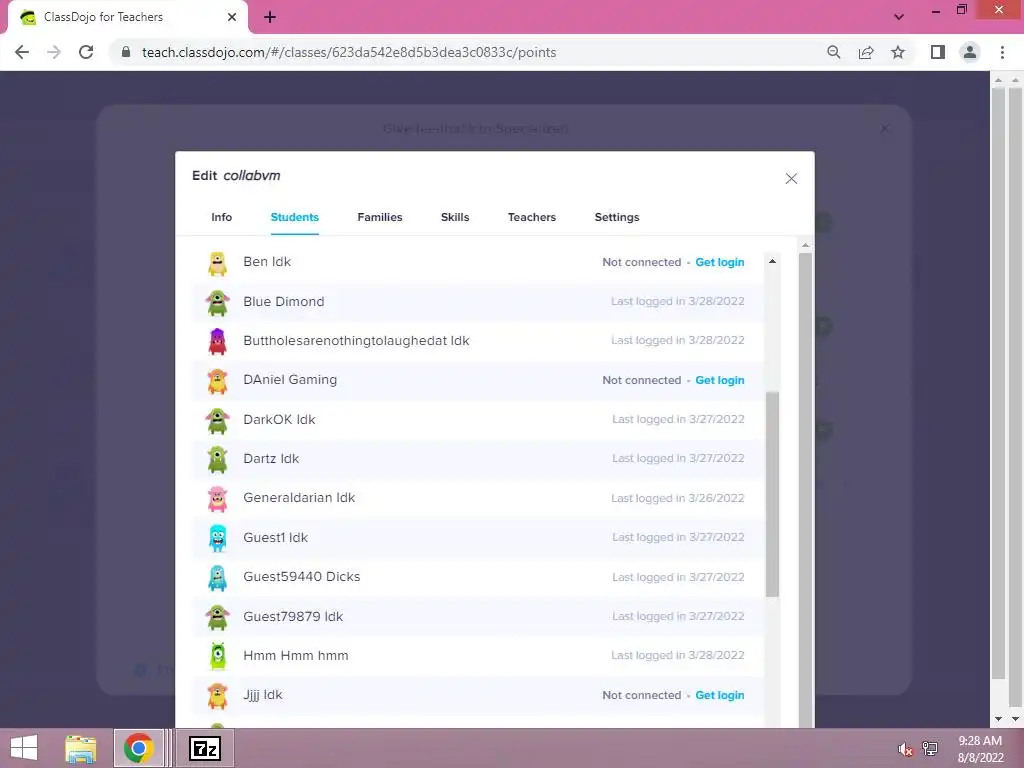This screenshot has height=768, width=1024.
Task: Switch to the Info tab
Action: [221, 217]
